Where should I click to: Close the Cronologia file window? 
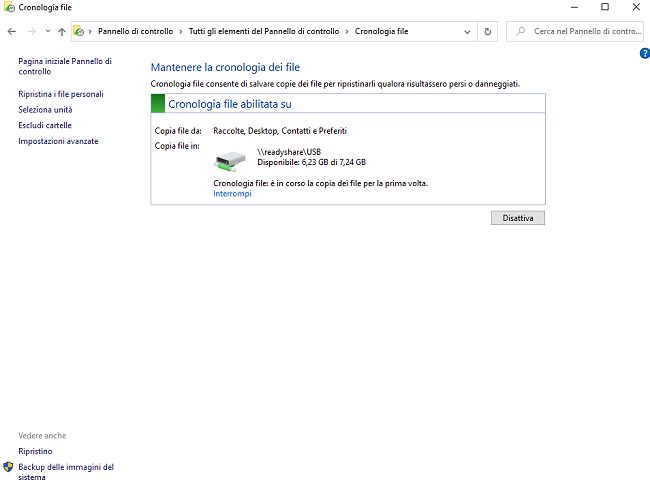tap(636, 7)
